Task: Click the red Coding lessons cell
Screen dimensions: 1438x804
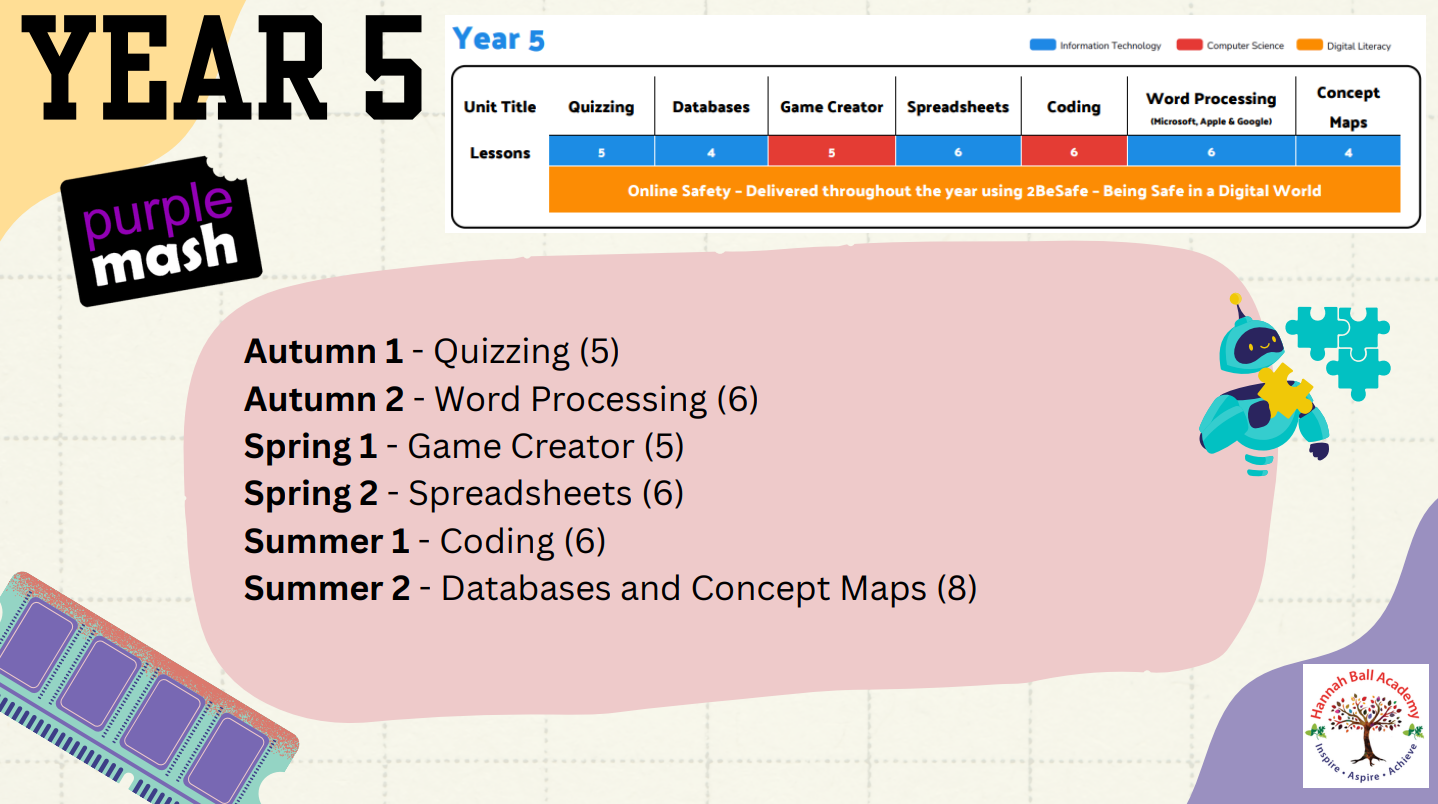Action: pyautogui.click(x=1074, y=152)
